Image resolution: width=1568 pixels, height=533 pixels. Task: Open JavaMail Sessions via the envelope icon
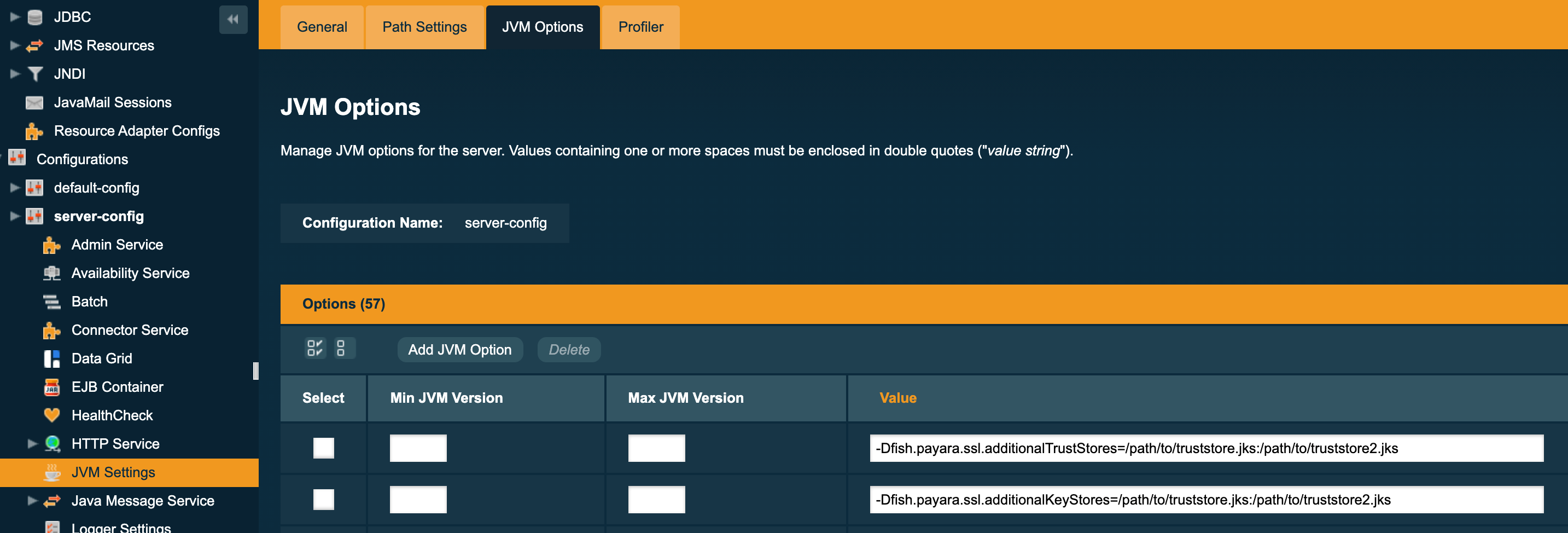click(34, 102)
